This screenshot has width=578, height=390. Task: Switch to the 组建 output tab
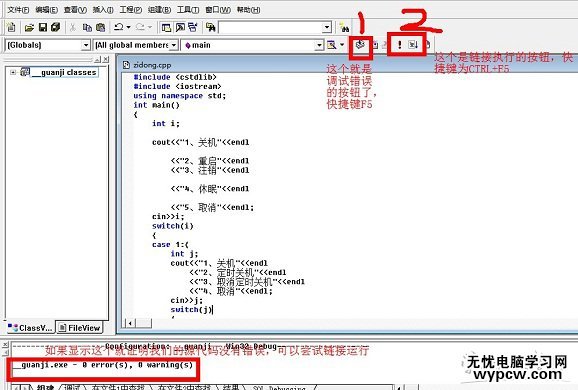46,387
